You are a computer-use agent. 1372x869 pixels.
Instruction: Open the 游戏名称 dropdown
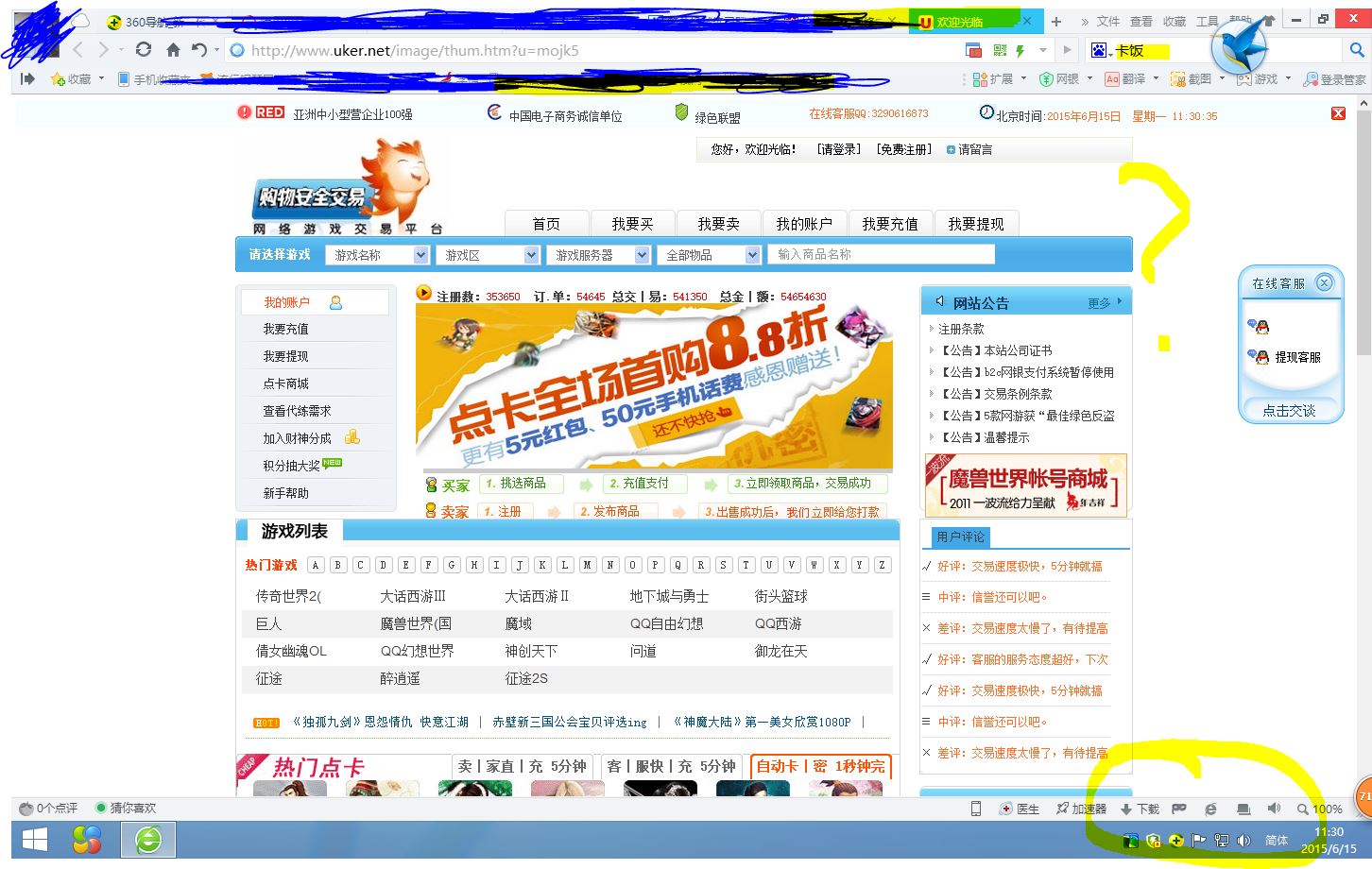point(377,255)
